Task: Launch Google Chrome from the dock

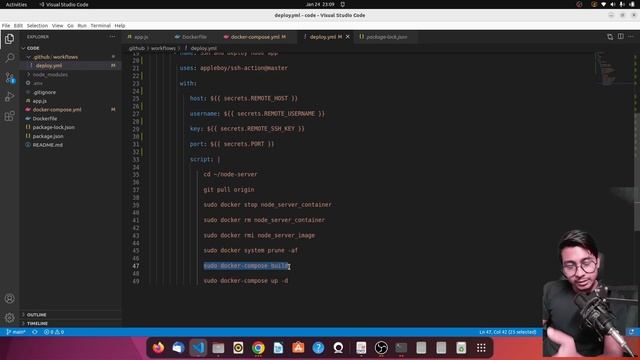Action: [x=258, y=348]
